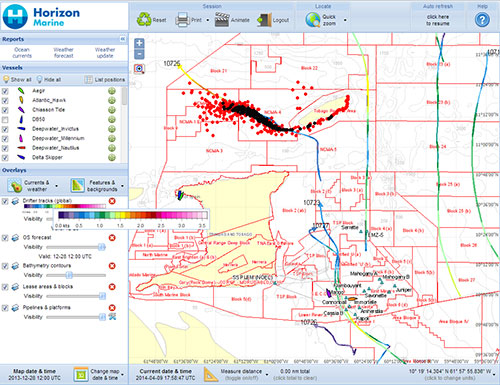This screenshot has width=500, height=385.
Task: Click the Change map date calendar icon
Action: click(x=80, y=374)
